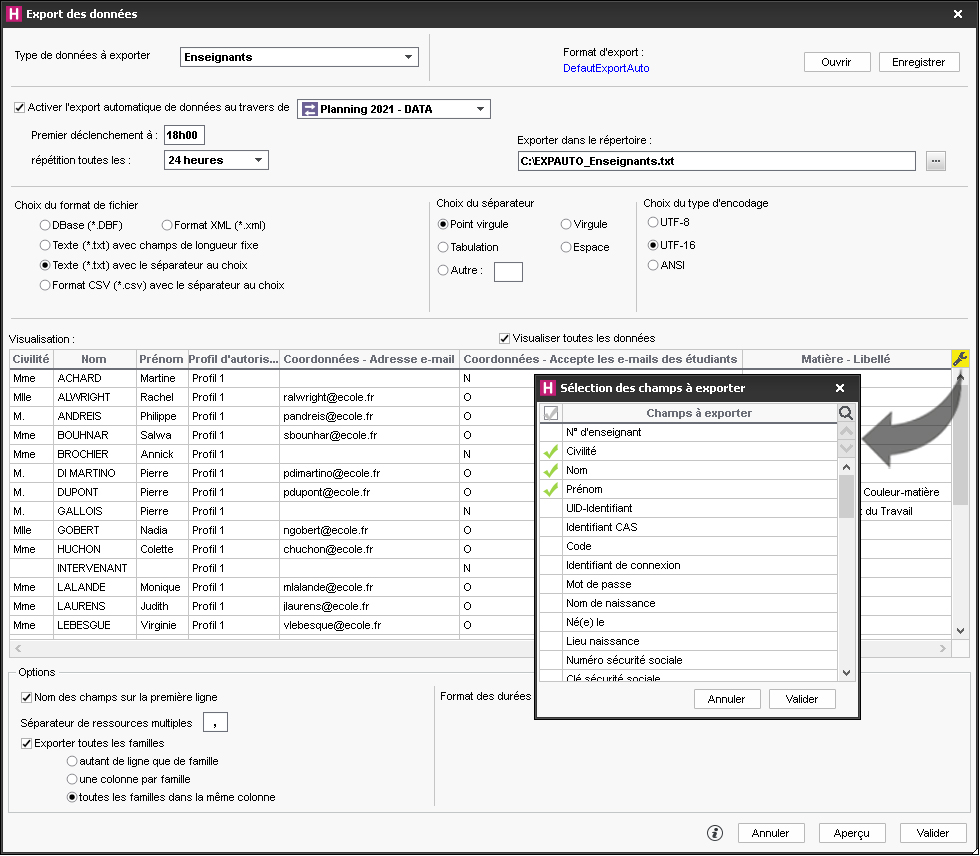Image resolution: width=980 pixels, height=856 pixels.
Task: Click the export path field C:\EXPAUTO_Enseignants.txt
Action: coord(716,161)
